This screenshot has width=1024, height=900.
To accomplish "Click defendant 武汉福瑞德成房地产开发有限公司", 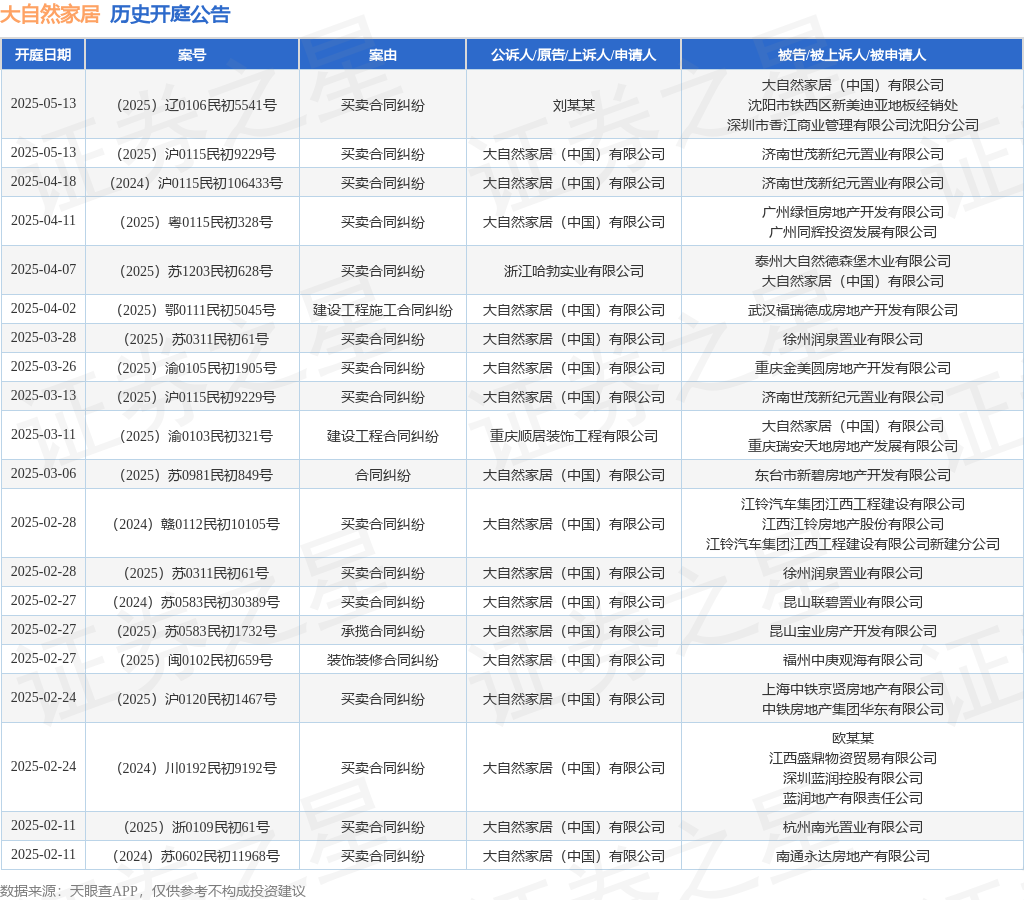I will tap(852, 310).
